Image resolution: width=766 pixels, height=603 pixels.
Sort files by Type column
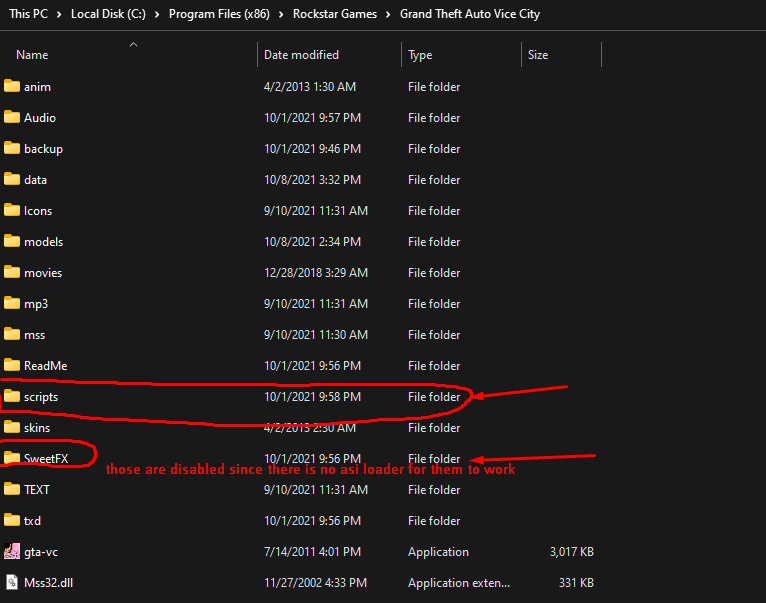pyautogui.click(x=420, y=55)
